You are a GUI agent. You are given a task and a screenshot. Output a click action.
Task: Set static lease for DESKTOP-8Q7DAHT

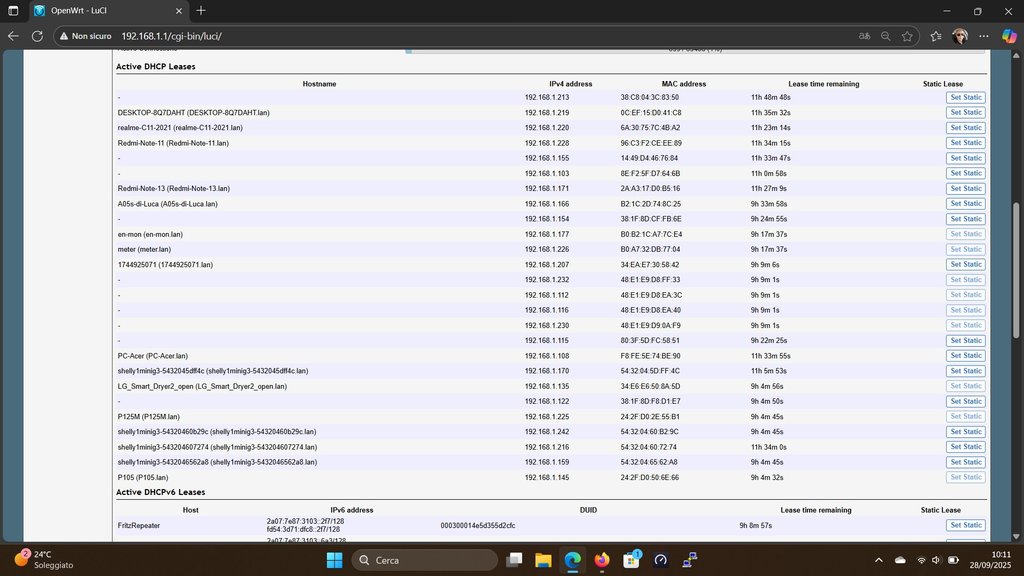966,112
